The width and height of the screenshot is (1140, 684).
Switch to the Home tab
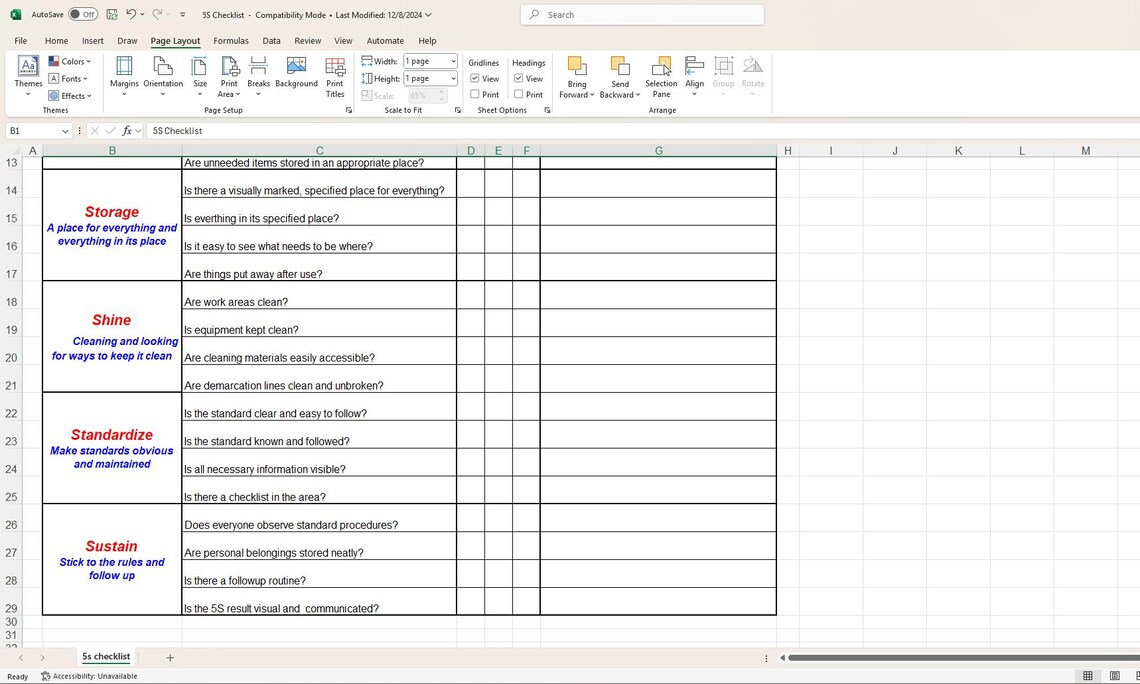point(56,41)
